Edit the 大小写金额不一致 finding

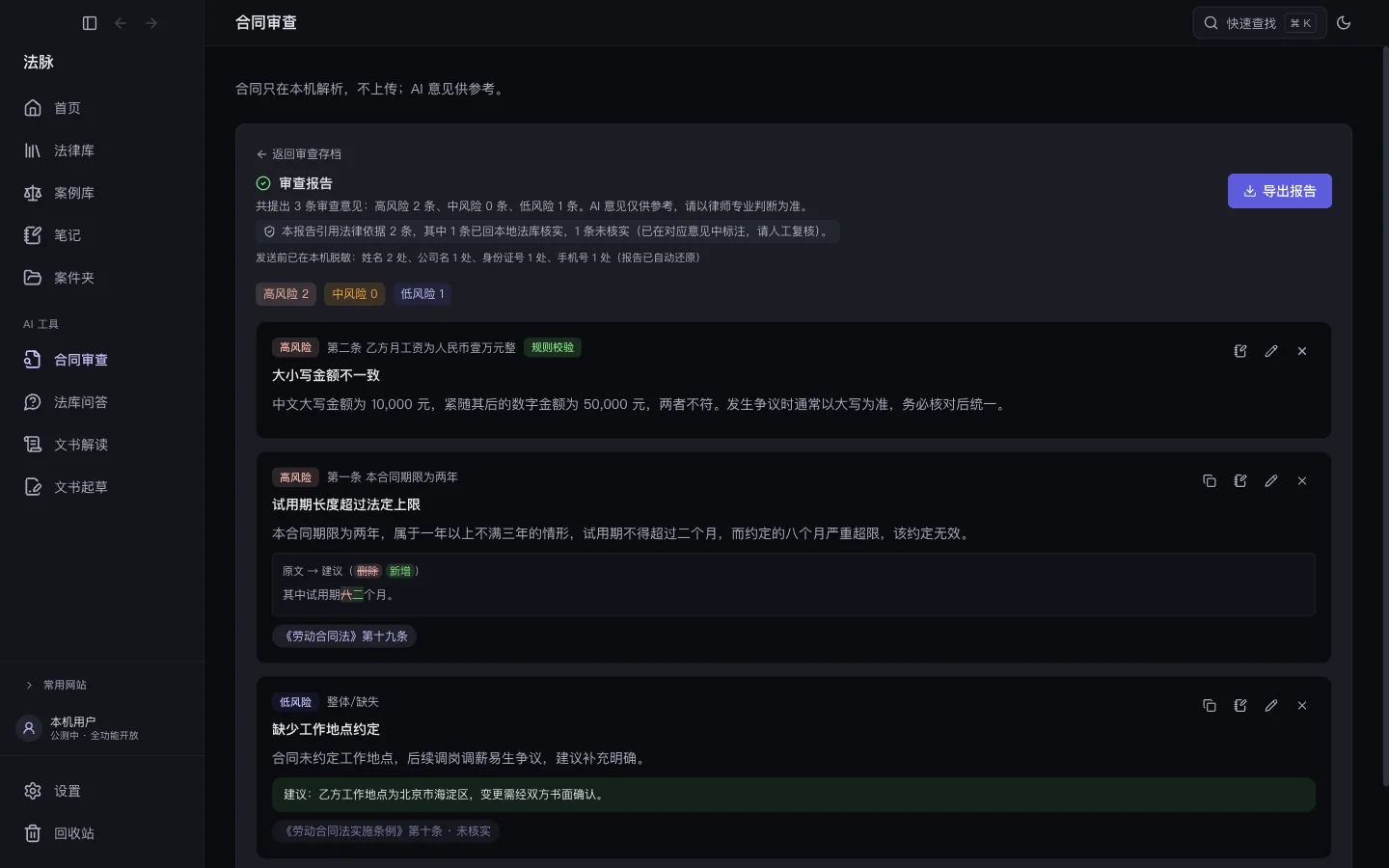pos(1271,351)
